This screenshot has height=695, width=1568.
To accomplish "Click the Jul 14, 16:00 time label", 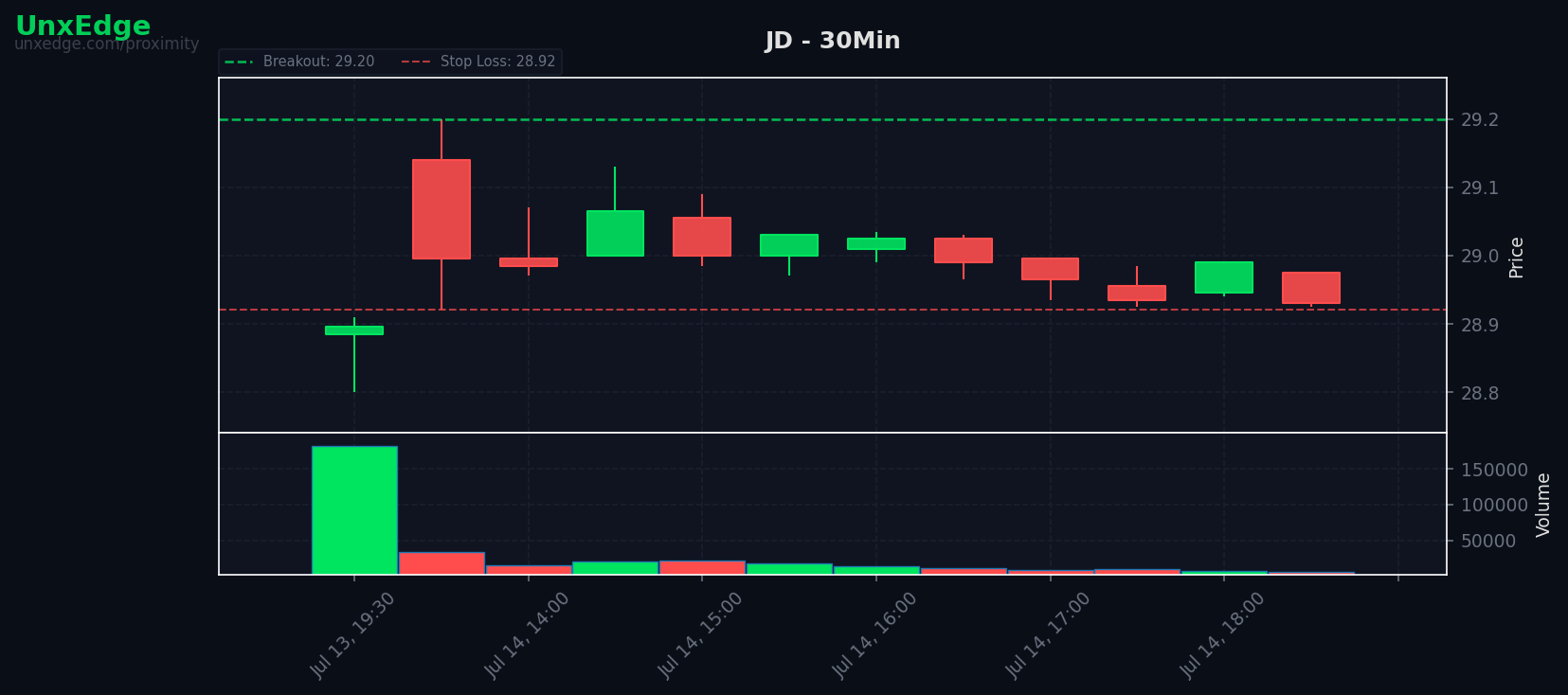I will coord(875,634).
